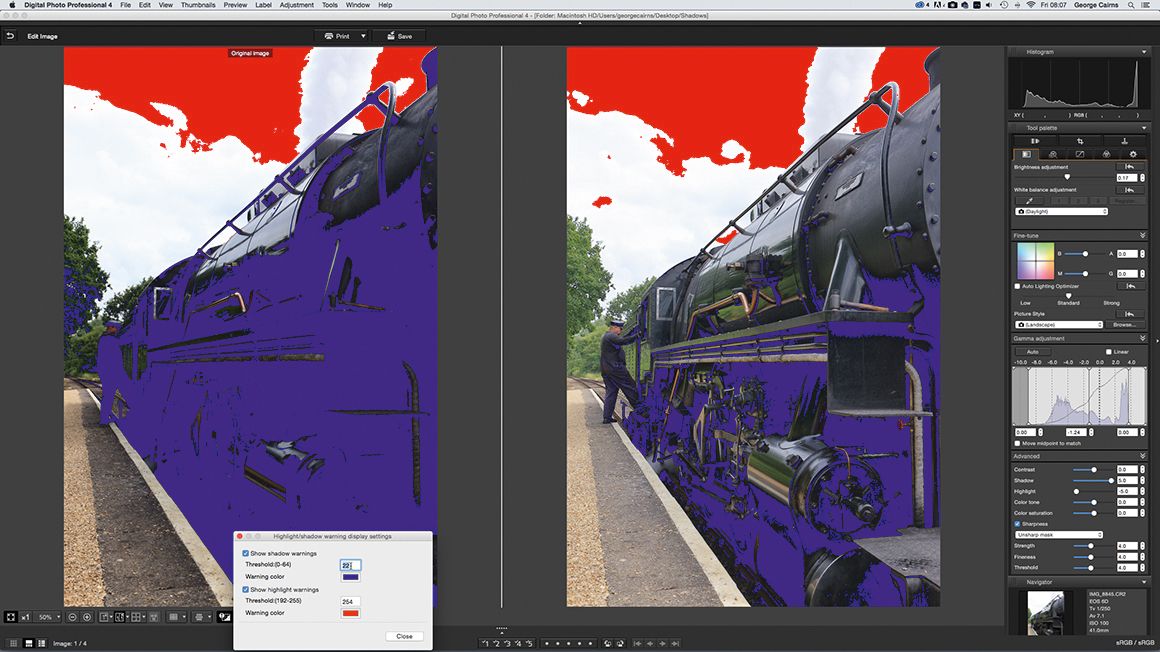Select the white balance eyedropper tool

(1030, 199)
